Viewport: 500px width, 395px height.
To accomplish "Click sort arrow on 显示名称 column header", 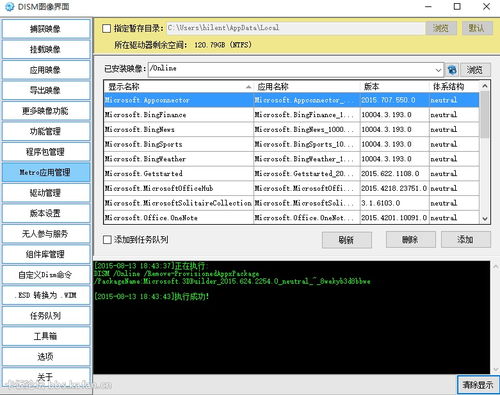I will pyautogui.click(x=248, y=87).
